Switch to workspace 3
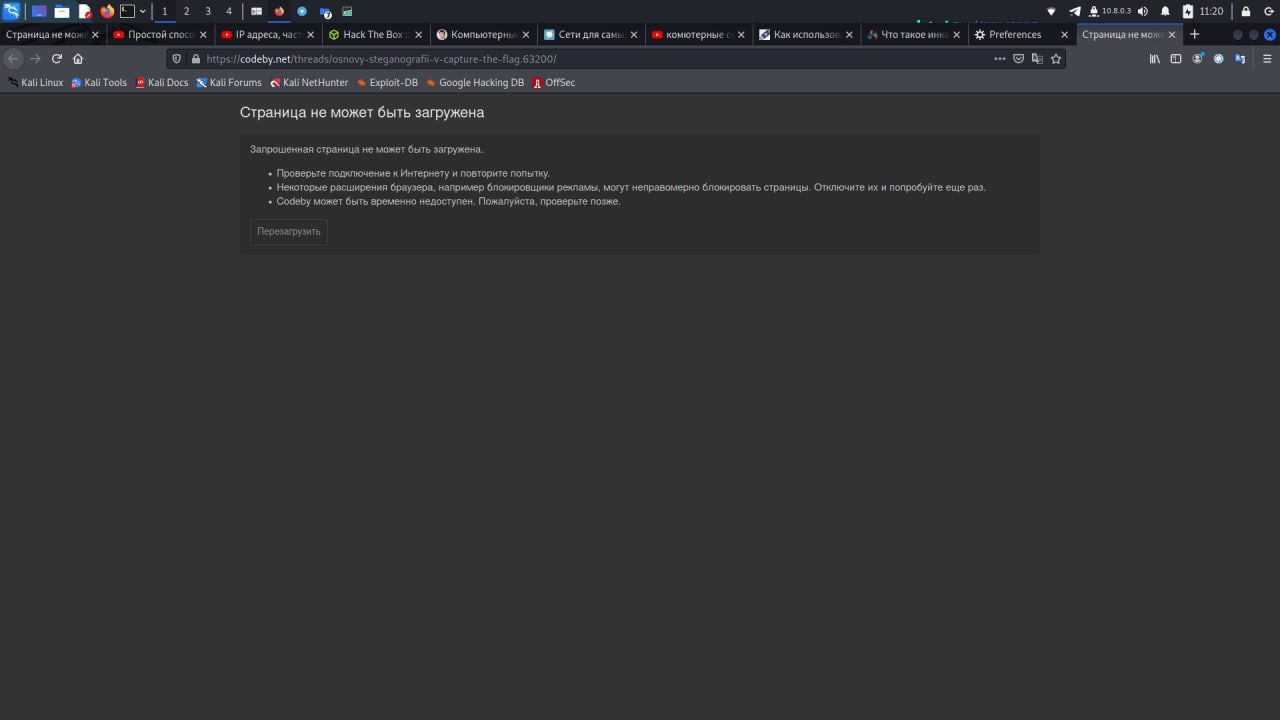Viewport: 1280px width, 720px height. [207, 11]
